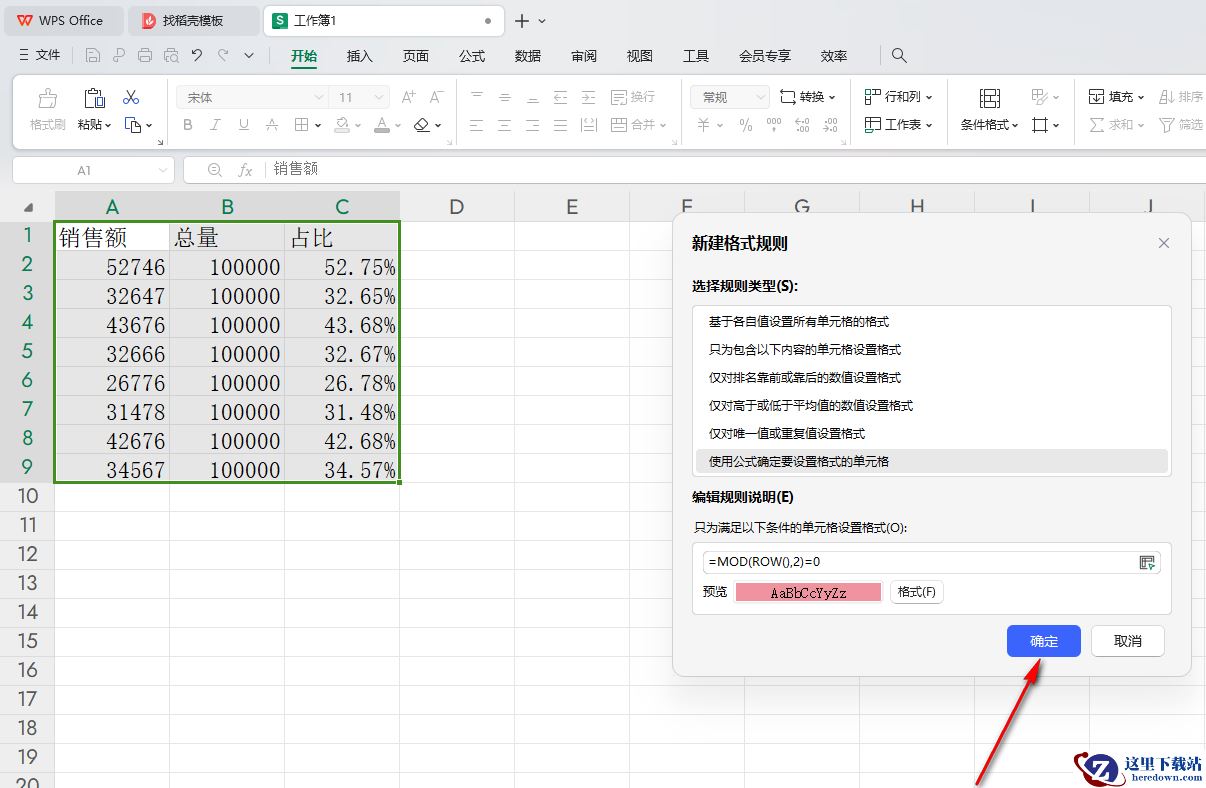Cut selection with the scissors icon

[x=131, y=97]
